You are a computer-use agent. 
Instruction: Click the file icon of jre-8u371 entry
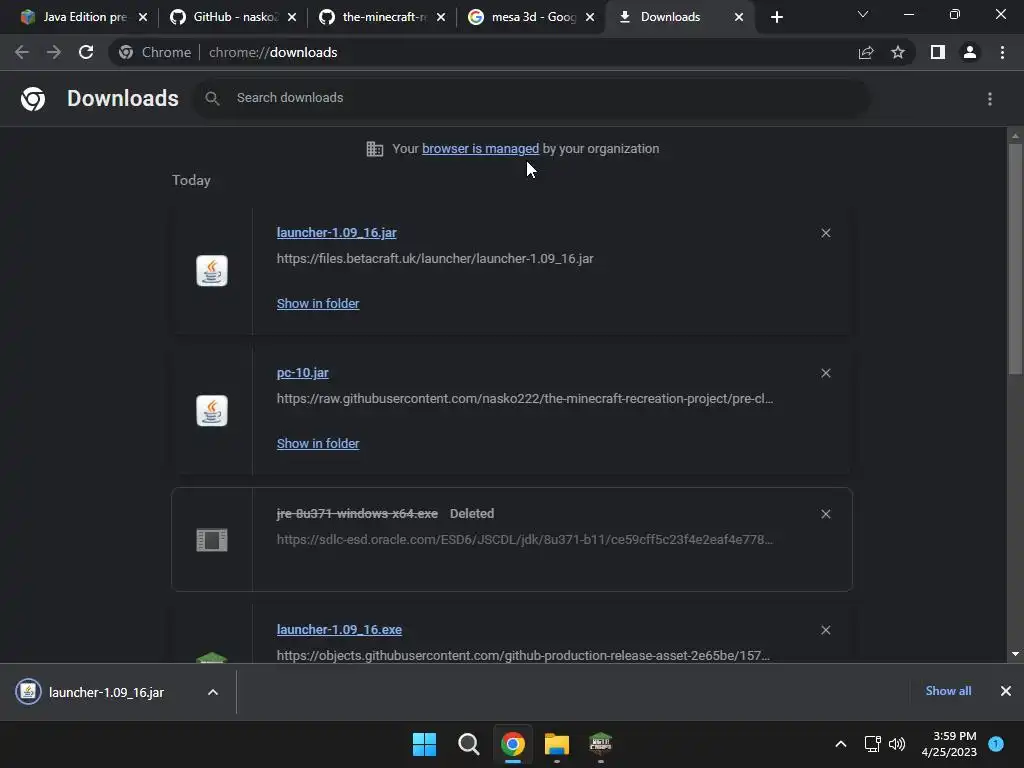coord(212,540)
